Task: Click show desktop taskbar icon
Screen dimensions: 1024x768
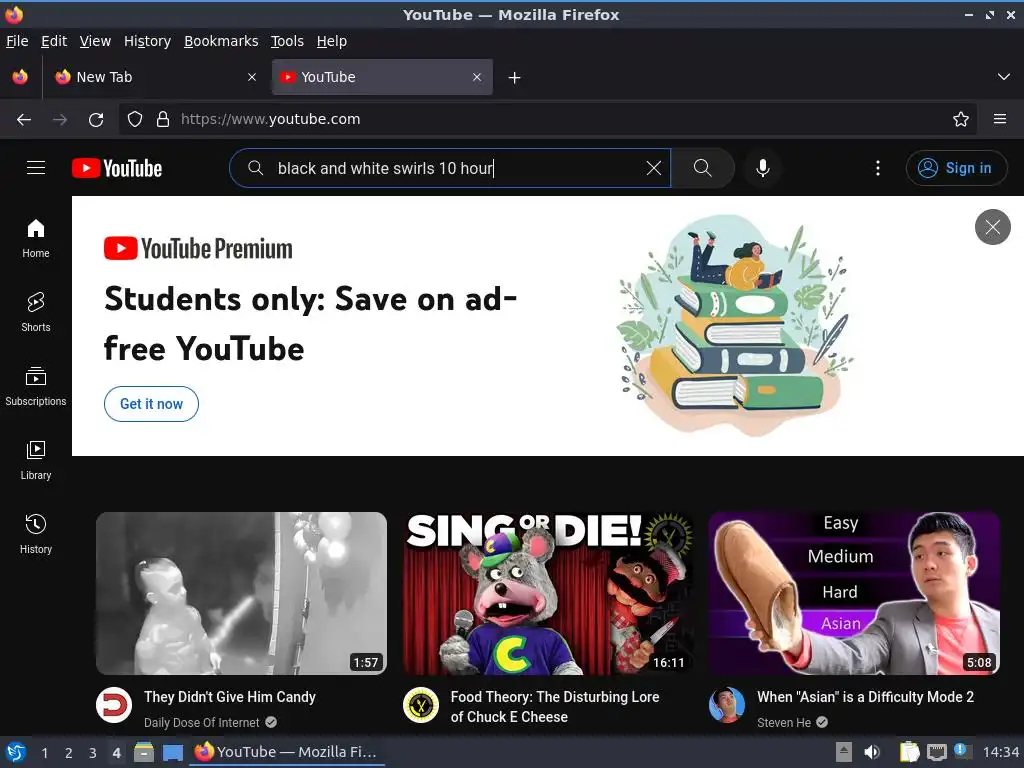Action: (x=173, y=752)
